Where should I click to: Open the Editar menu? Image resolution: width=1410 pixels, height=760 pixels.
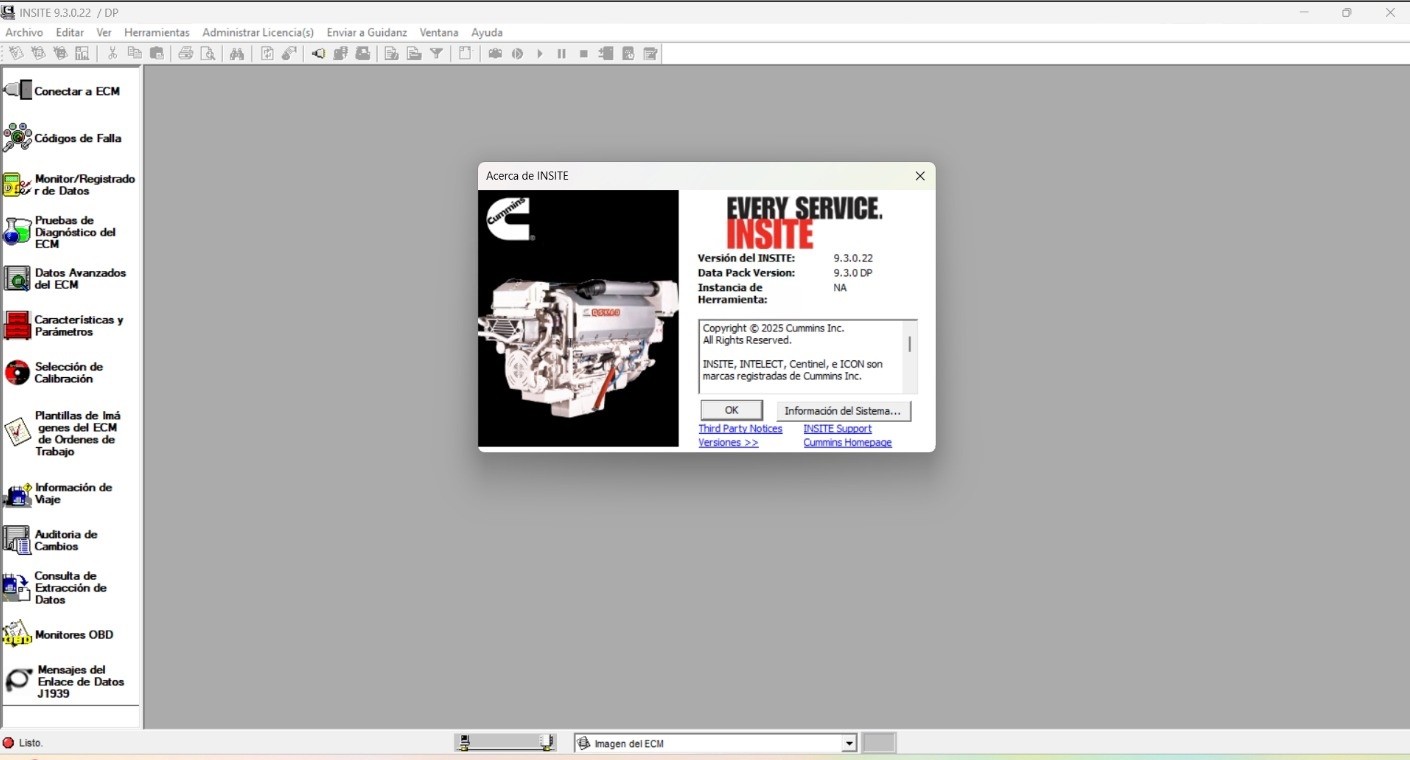point(70,32)
